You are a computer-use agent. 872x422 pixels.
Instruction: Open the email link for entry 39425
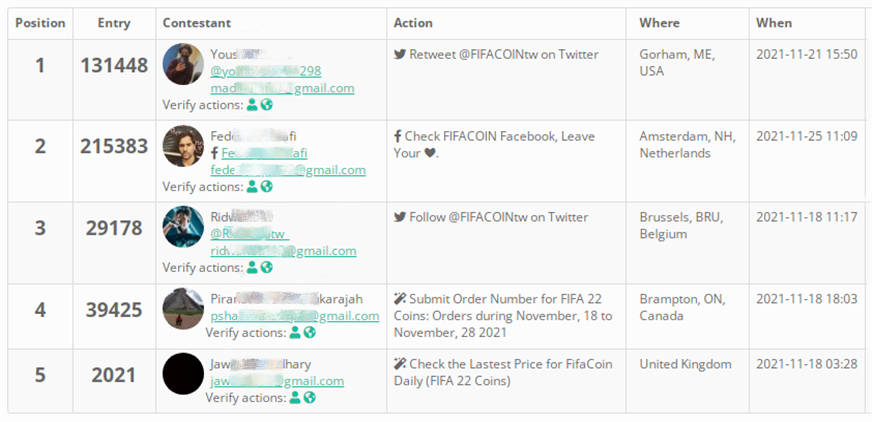(x=295, y=316)
